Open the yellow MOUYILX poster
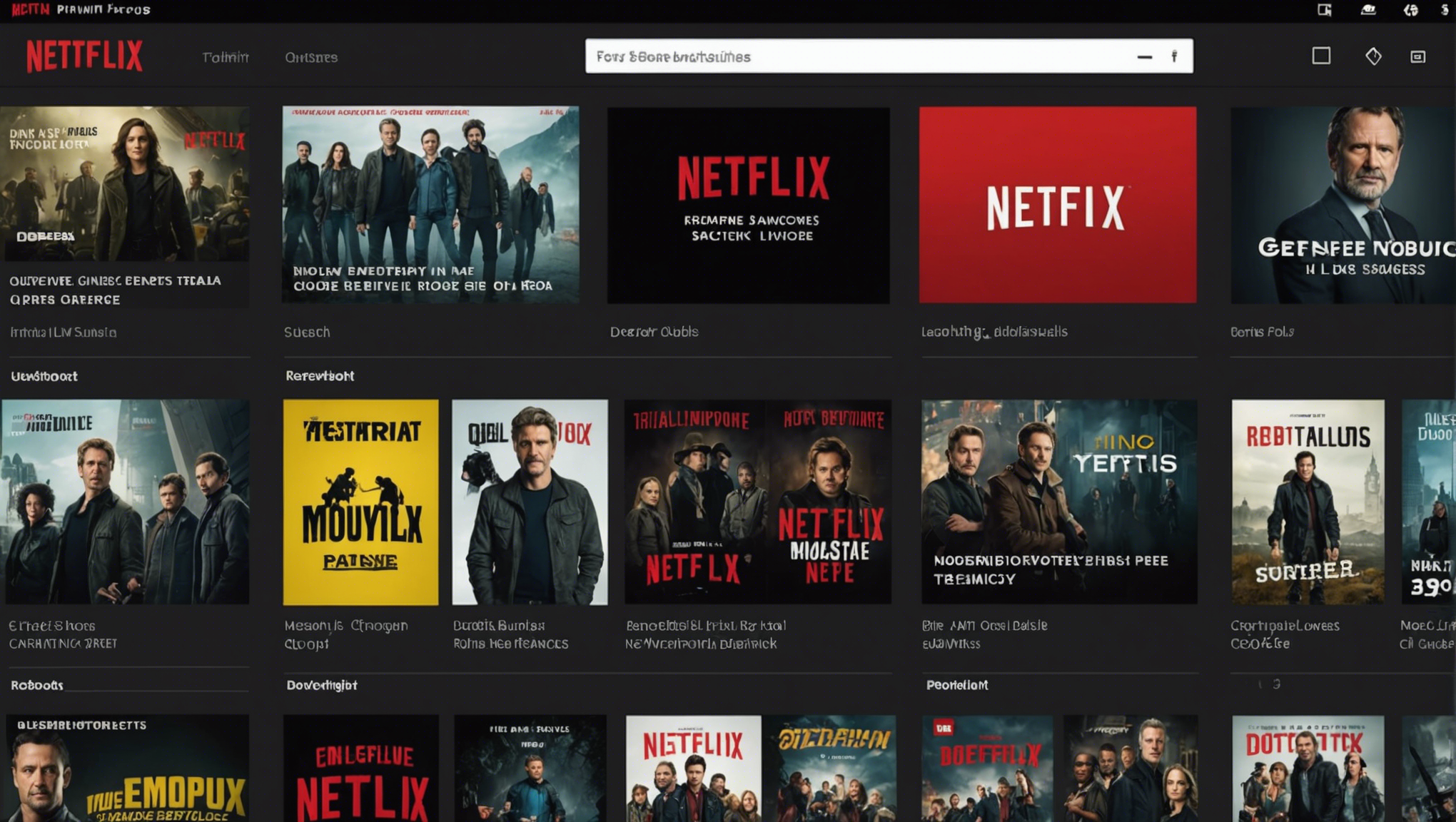This screenshot has width=1456, height=822. [360, 502]
